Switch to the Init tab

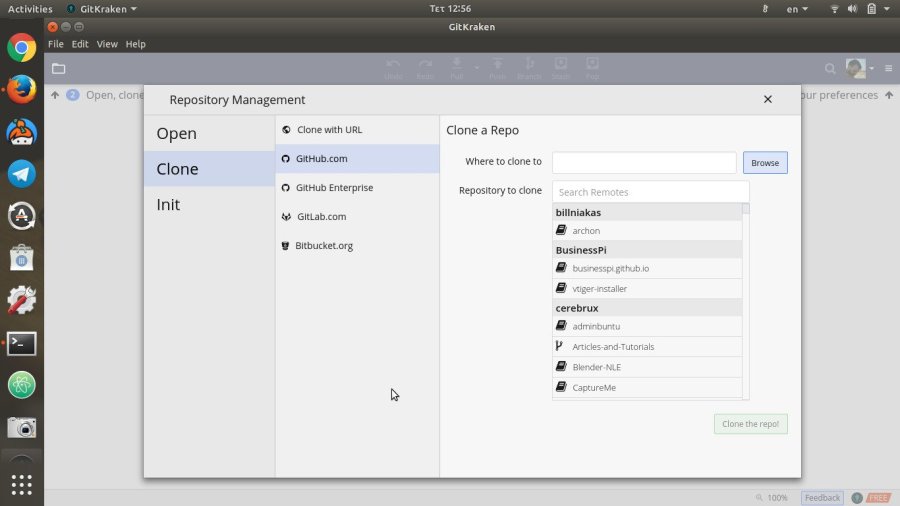point(209,204)
